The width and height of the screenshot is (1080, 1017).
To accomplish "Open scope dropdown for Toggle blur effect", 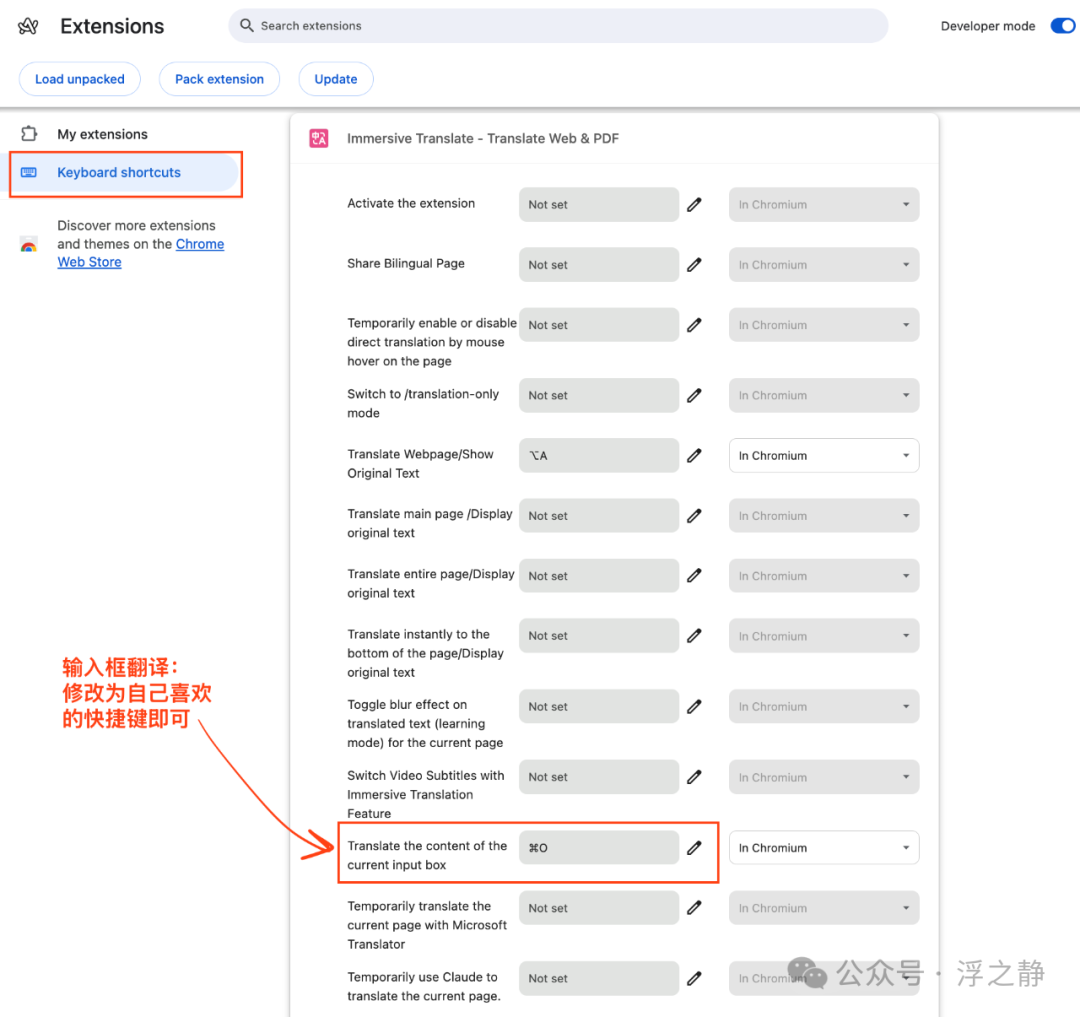I will pyautogui.click(x=824, y=706).
